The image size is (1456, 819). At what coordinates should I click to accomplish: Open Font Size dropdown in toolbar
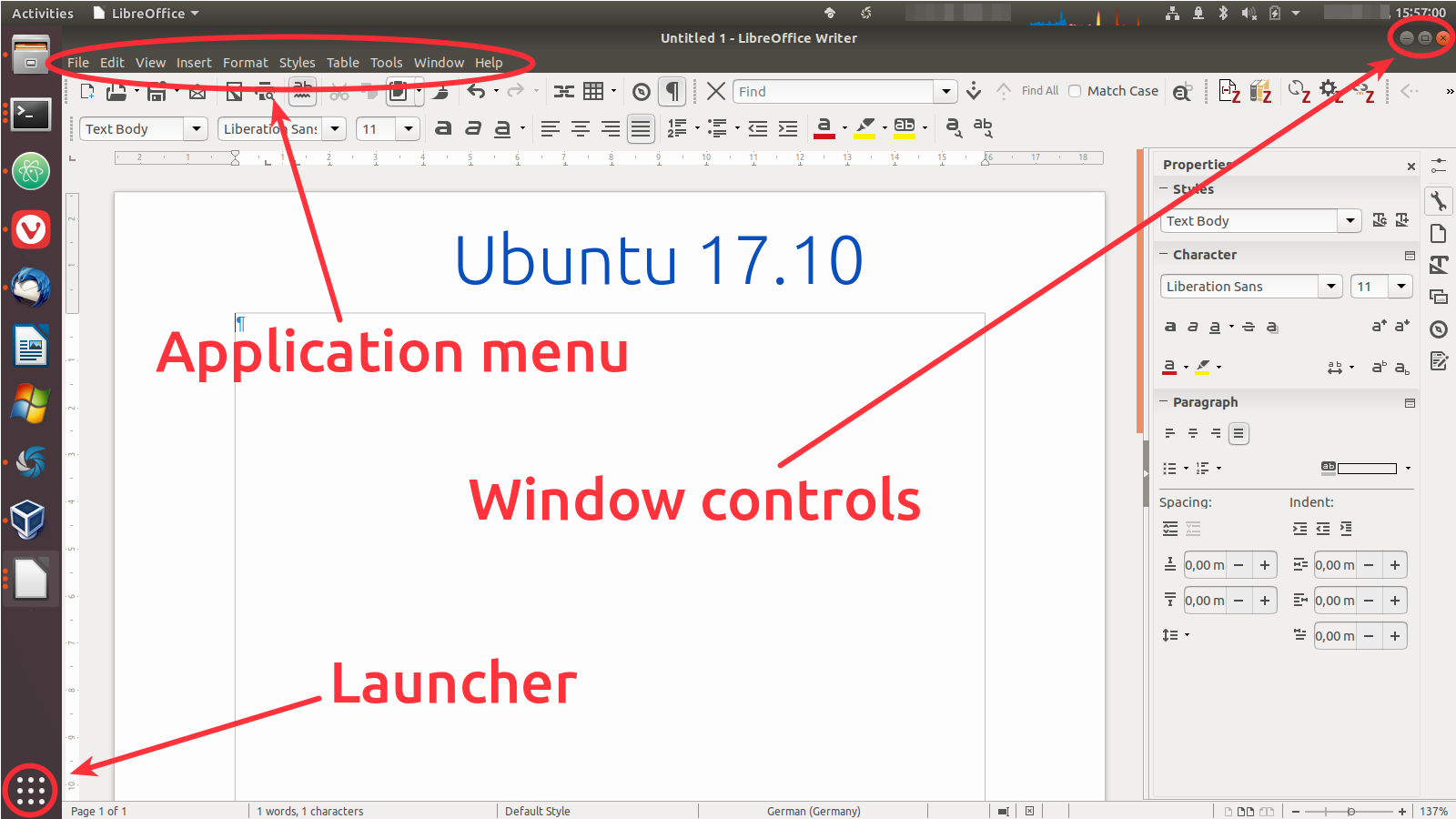coord(409,129)
